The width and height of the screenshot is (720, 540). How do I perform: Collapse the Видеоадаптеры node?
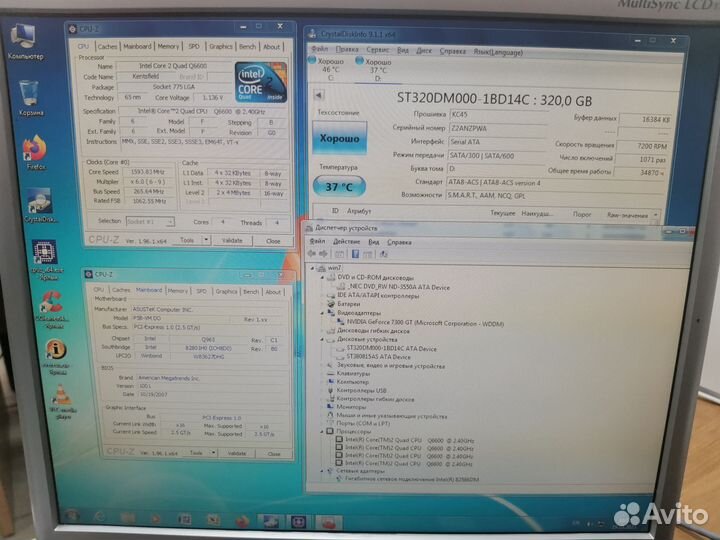[x=322, y=313]
